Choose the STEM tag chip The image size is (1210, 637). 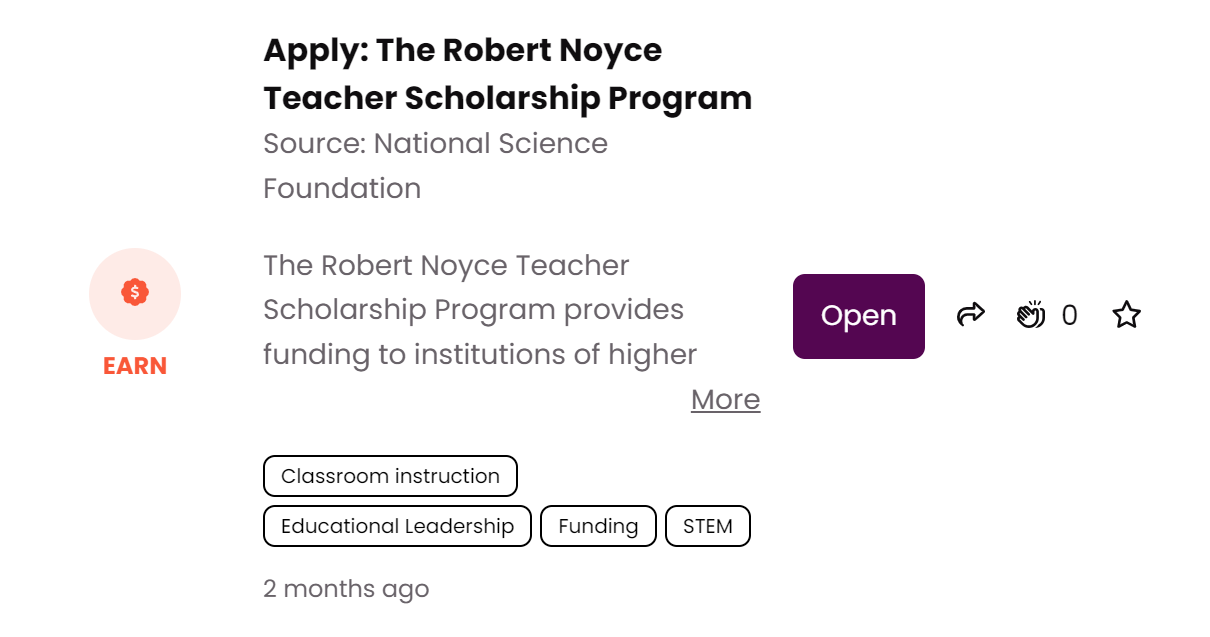point(707,526)
